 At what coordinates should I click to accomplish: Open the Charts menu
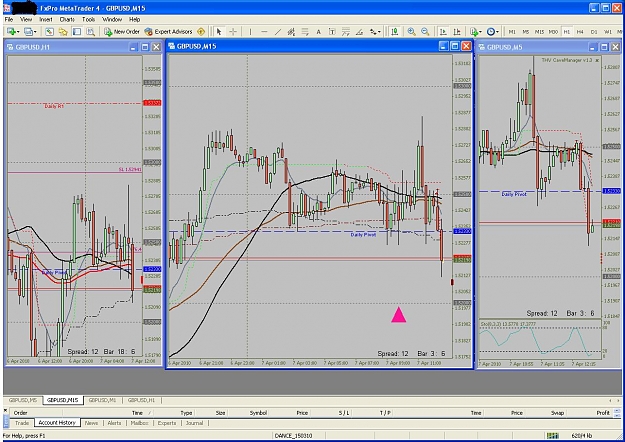[67, 19]
